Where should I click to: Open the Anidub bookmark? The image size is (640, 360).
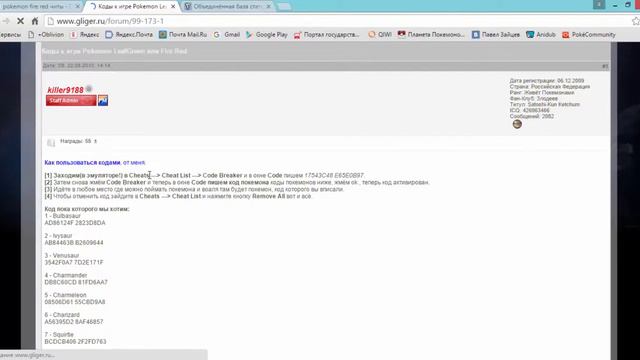[x=541, y=35]
